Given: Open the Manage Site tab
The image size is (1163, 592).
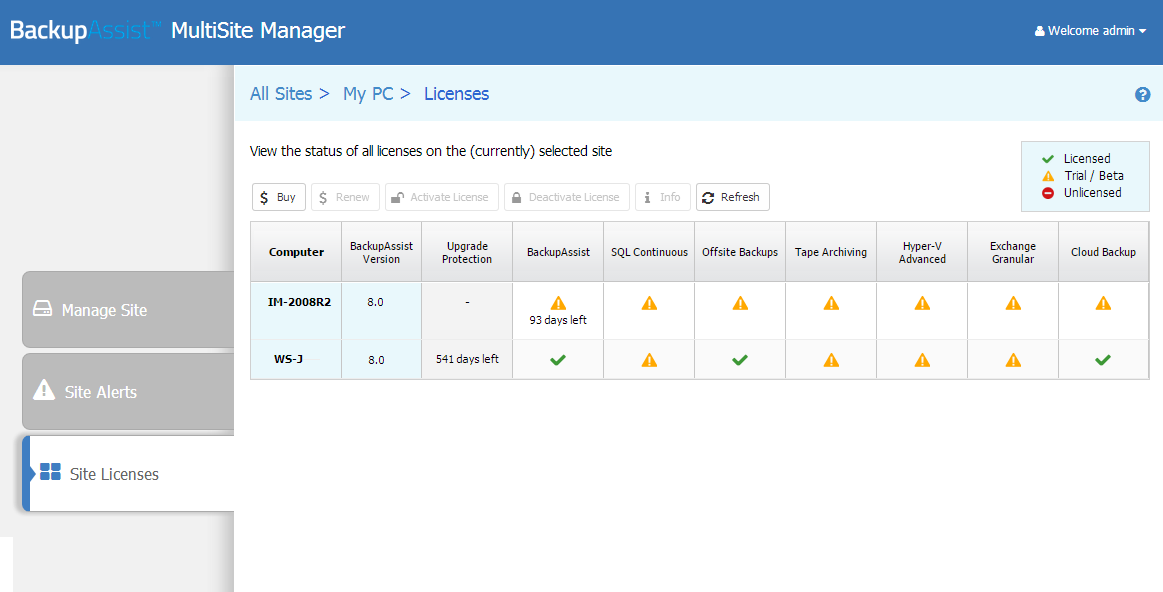Looking at the screenshot, I should click(128, 309).
